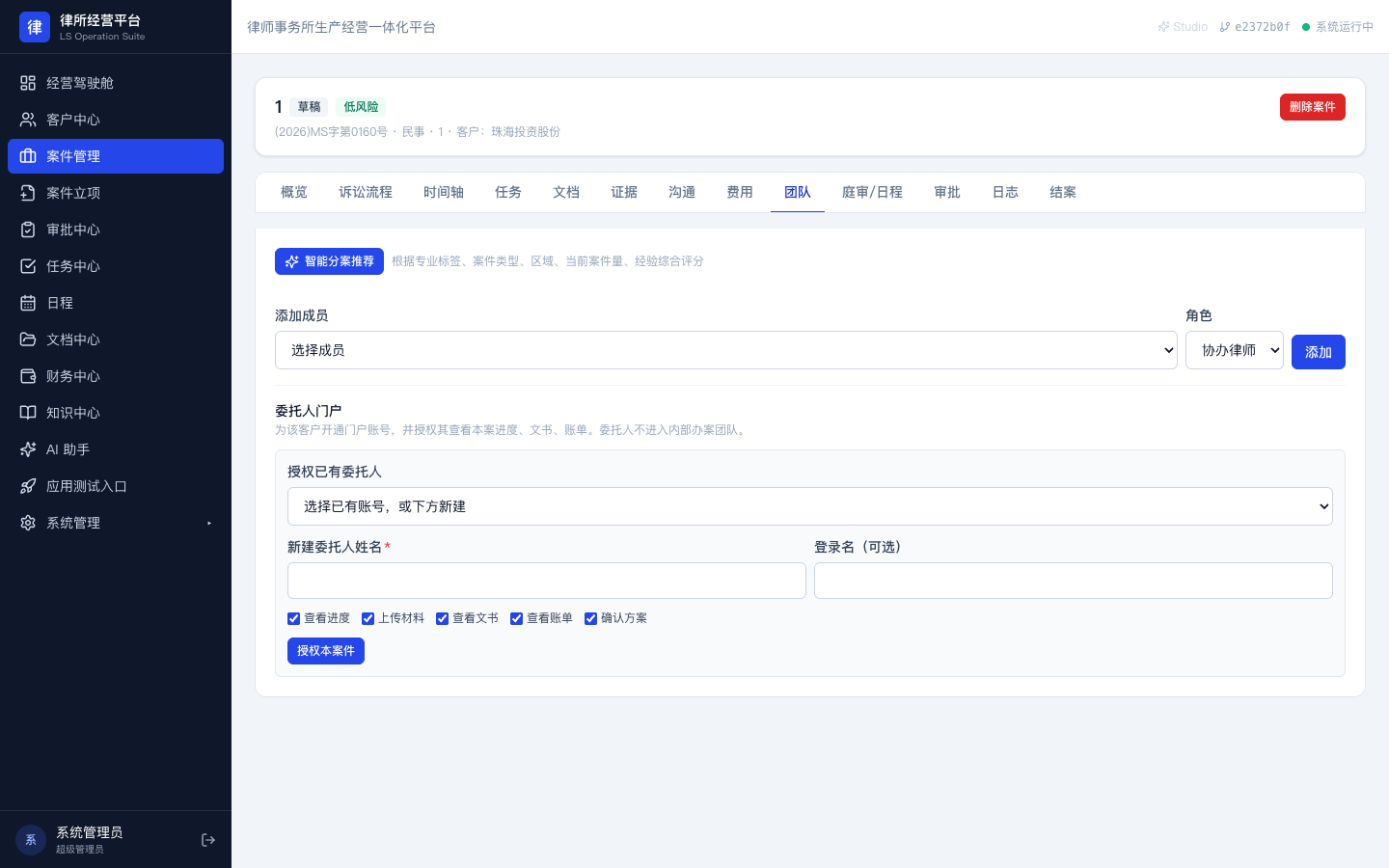Click the logout icon beside 系统管理员

(x=208, y=840)
